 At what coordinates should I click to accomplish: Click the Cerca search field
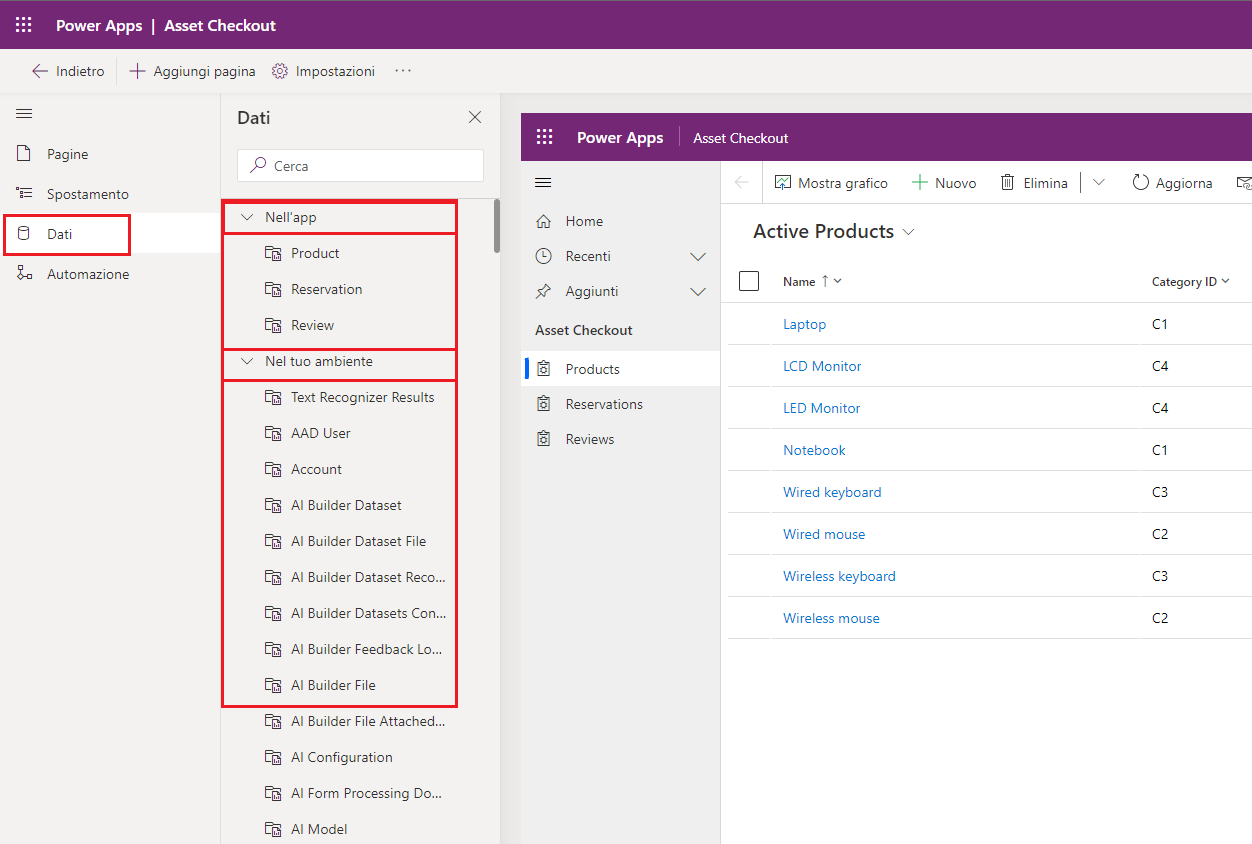tap(360, 166)
